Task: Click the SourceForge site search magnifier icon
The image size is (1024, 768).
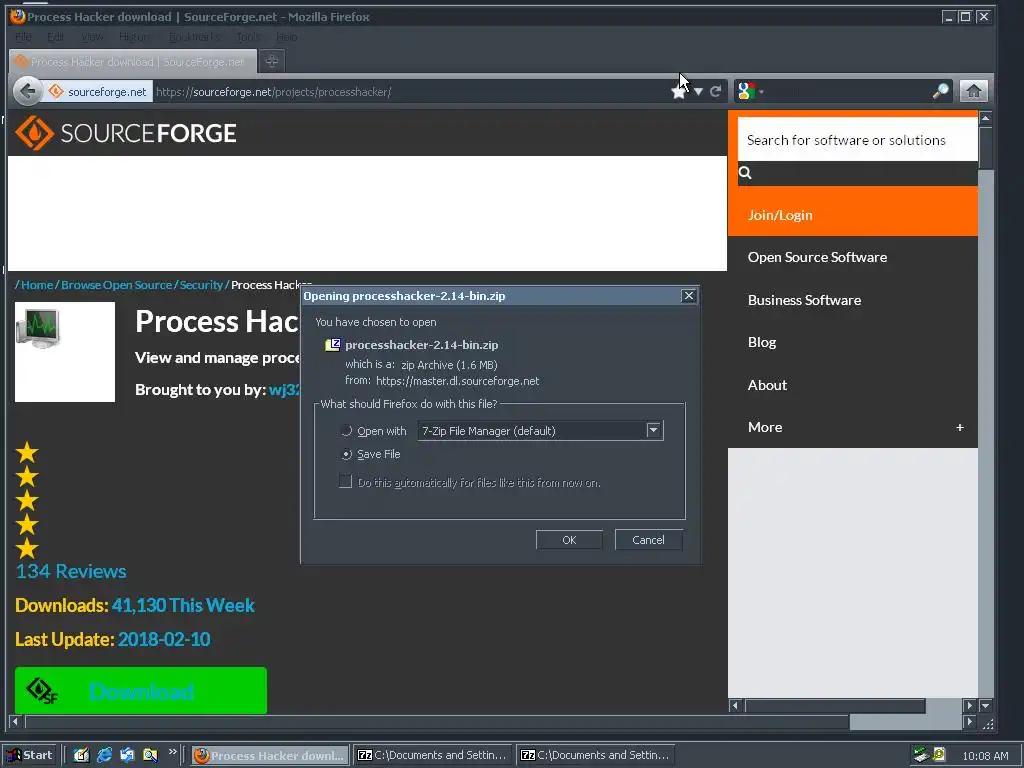Action: pyautogui.click(x=745, y=173)
